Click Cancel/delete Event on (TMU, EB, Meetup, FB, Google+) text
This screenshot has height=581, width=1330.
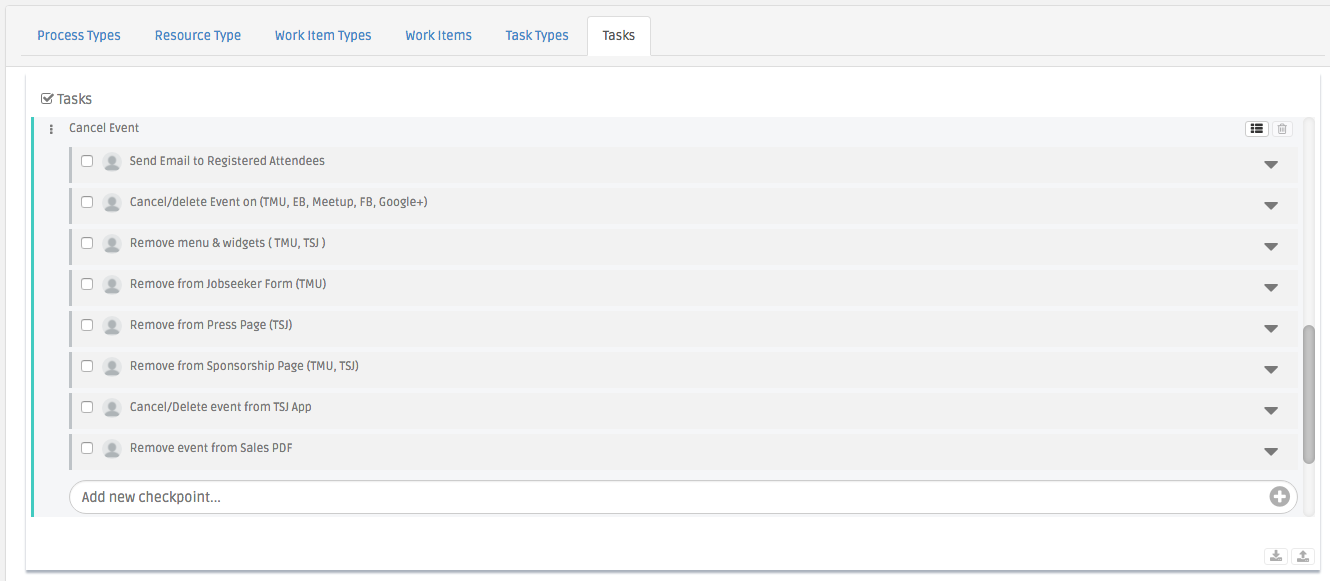[x=279, y=202]
